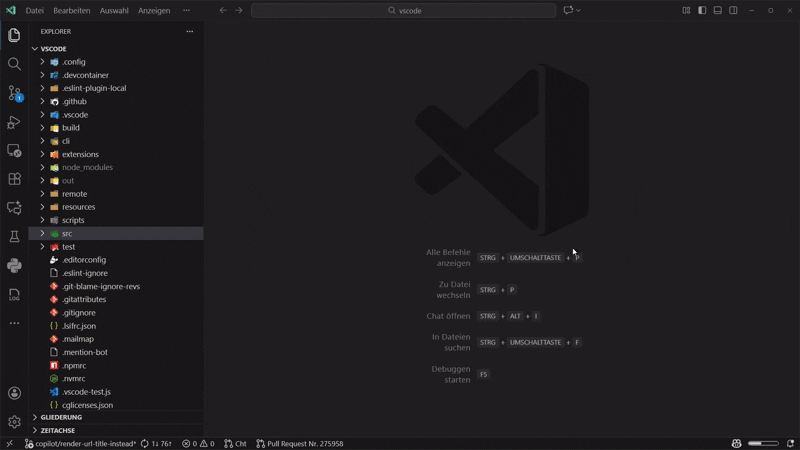
Task: Open the Anzeigen menu
Action: coord(154,10)
